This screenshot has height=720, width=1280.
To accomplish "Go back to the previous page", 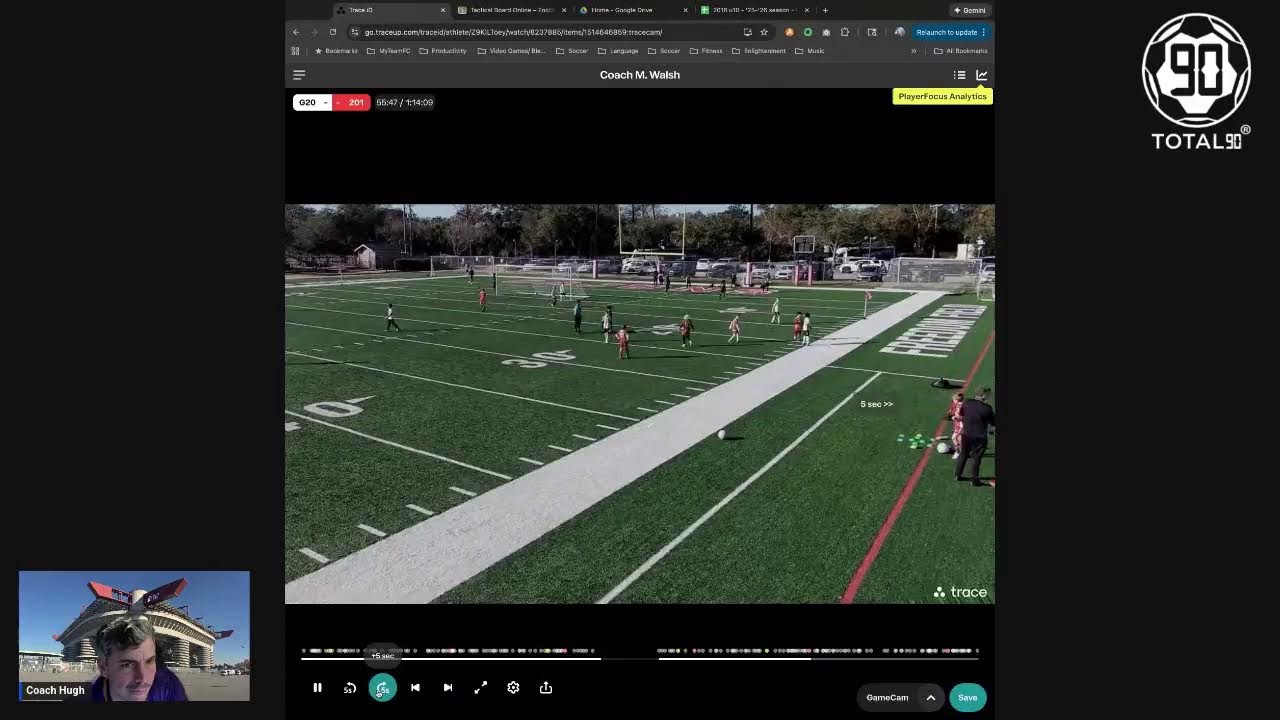I will 296,32.
